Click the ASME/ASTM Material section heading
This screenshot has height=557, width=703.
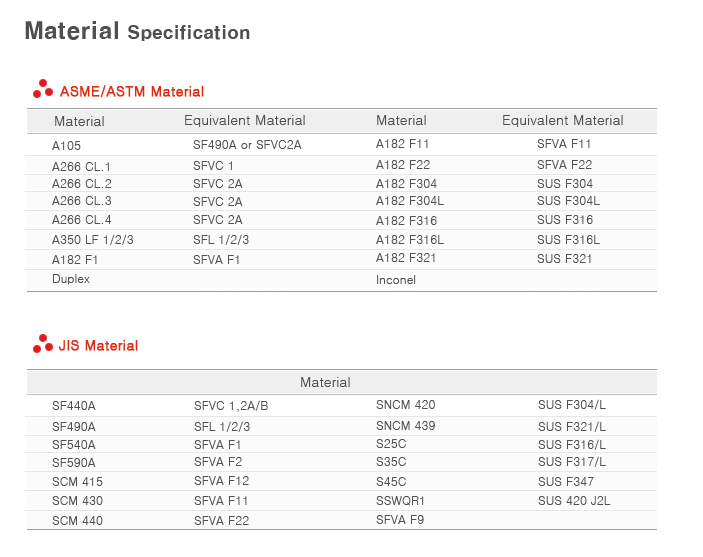(x=132, y=92)
